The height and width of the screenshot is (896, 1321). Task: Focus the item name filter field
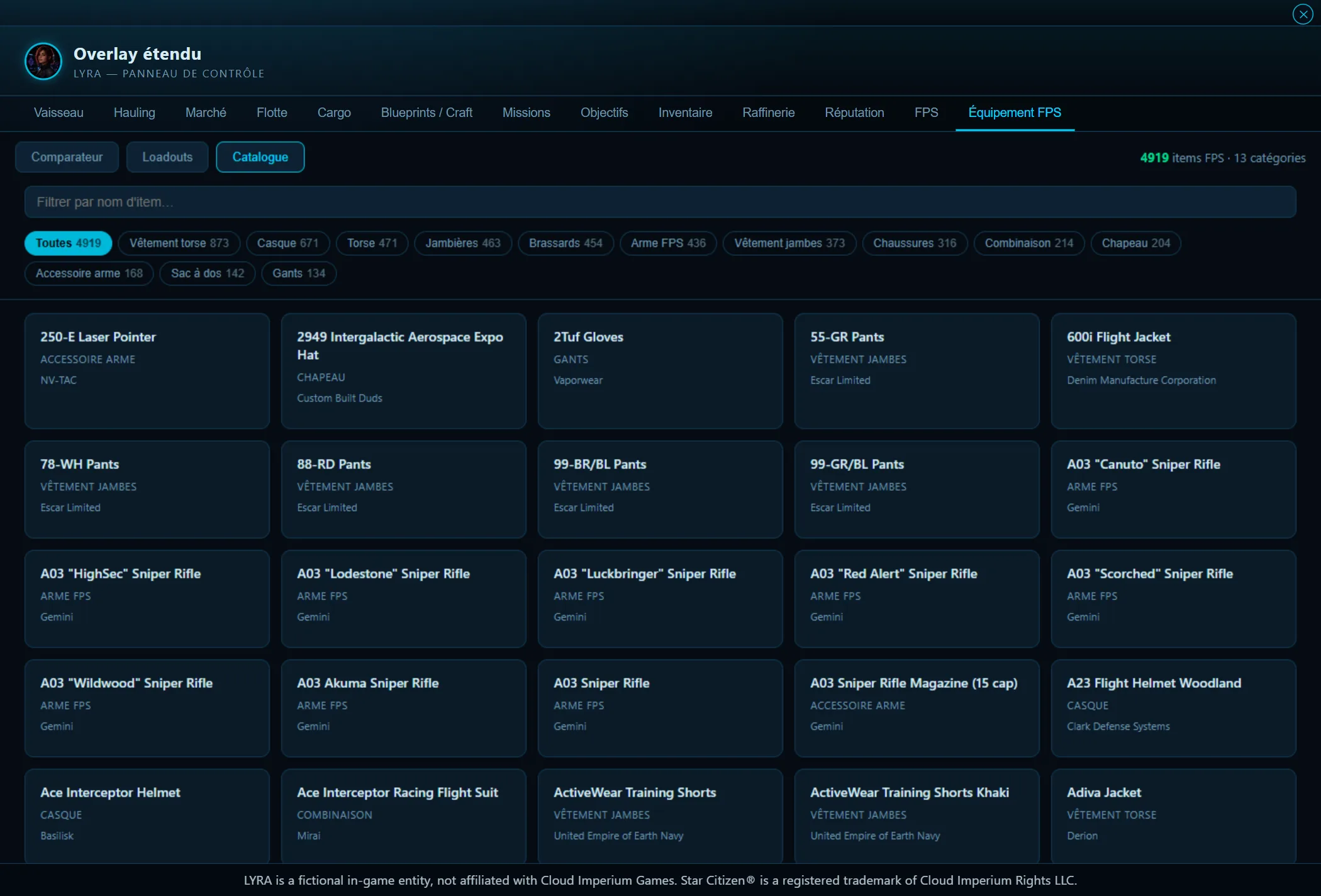(660, 202)
